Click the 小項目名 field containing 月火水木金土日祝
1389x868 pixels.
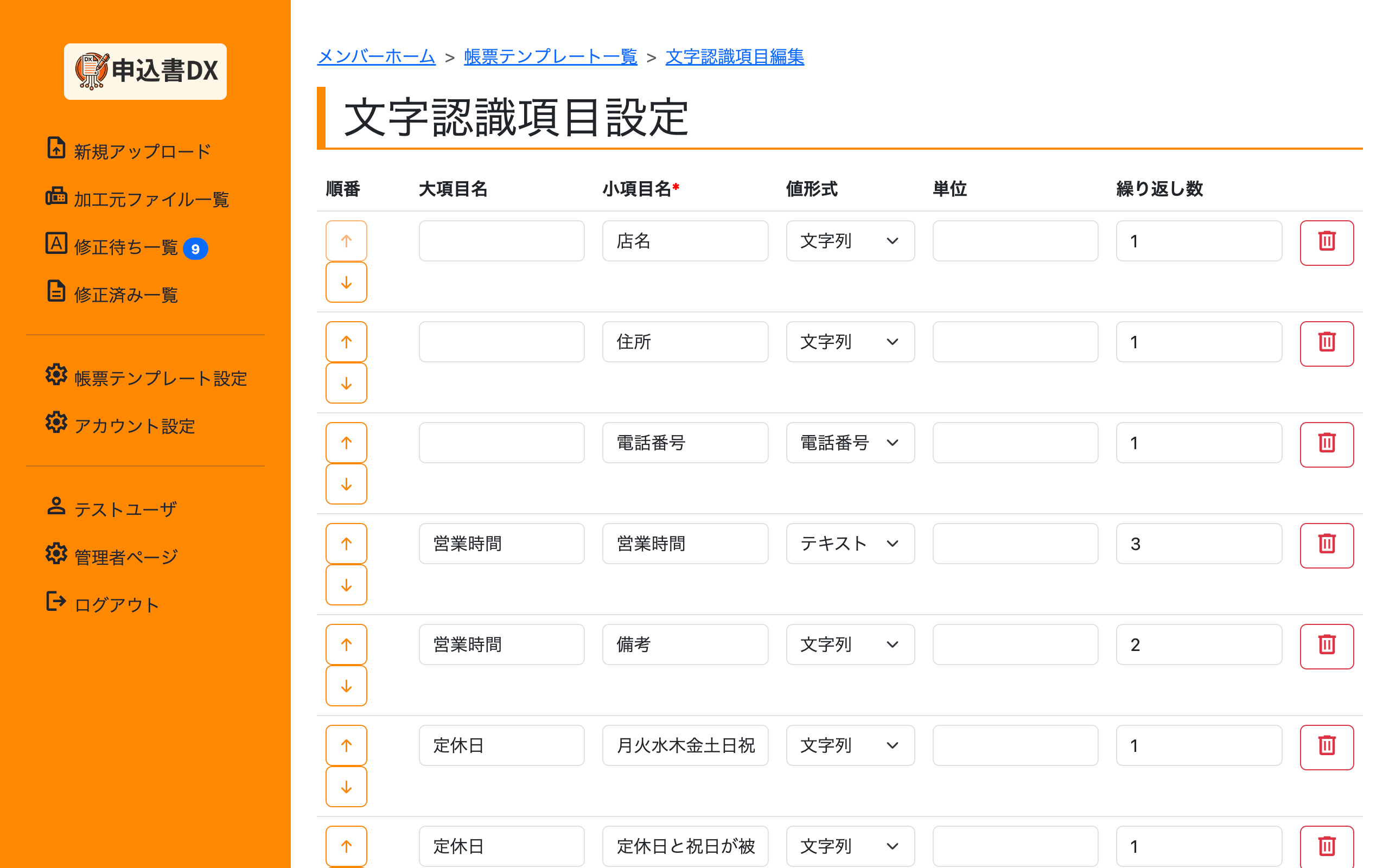click(x=685, y=745)
